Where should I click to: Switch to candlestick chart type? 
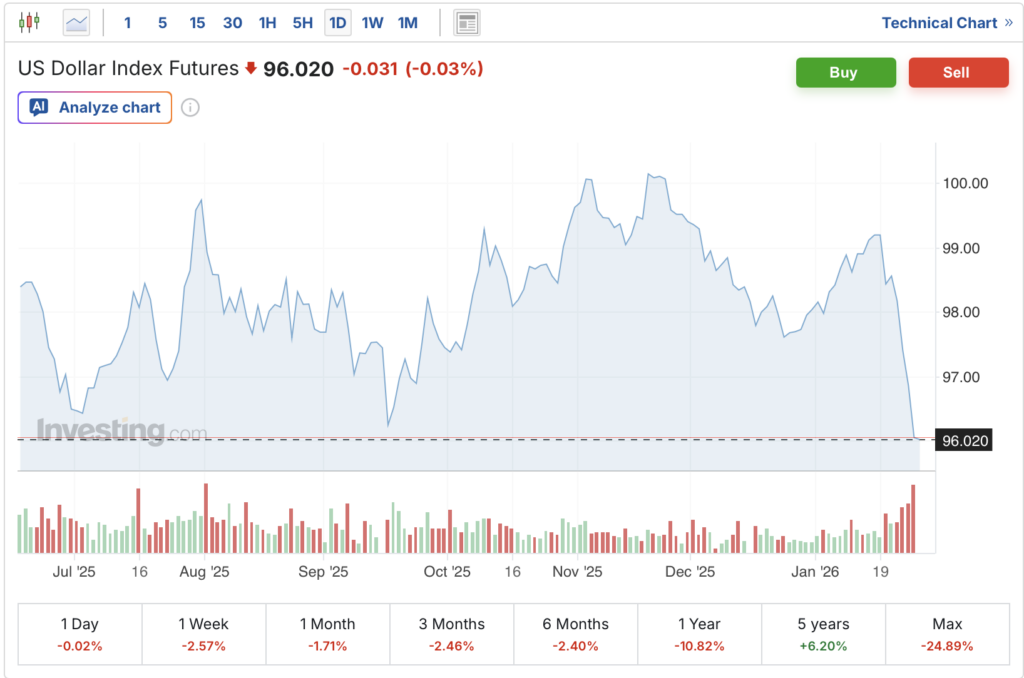click(x=30, y=22)
